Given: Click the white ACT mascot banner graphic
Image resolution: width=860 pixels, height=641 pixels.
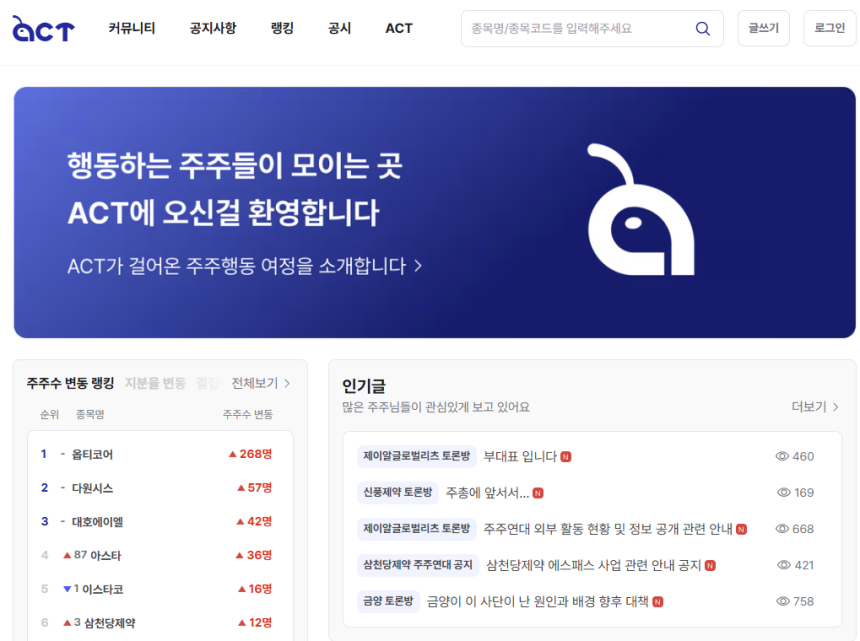Looking at the screenshot, I should [641, 209].
